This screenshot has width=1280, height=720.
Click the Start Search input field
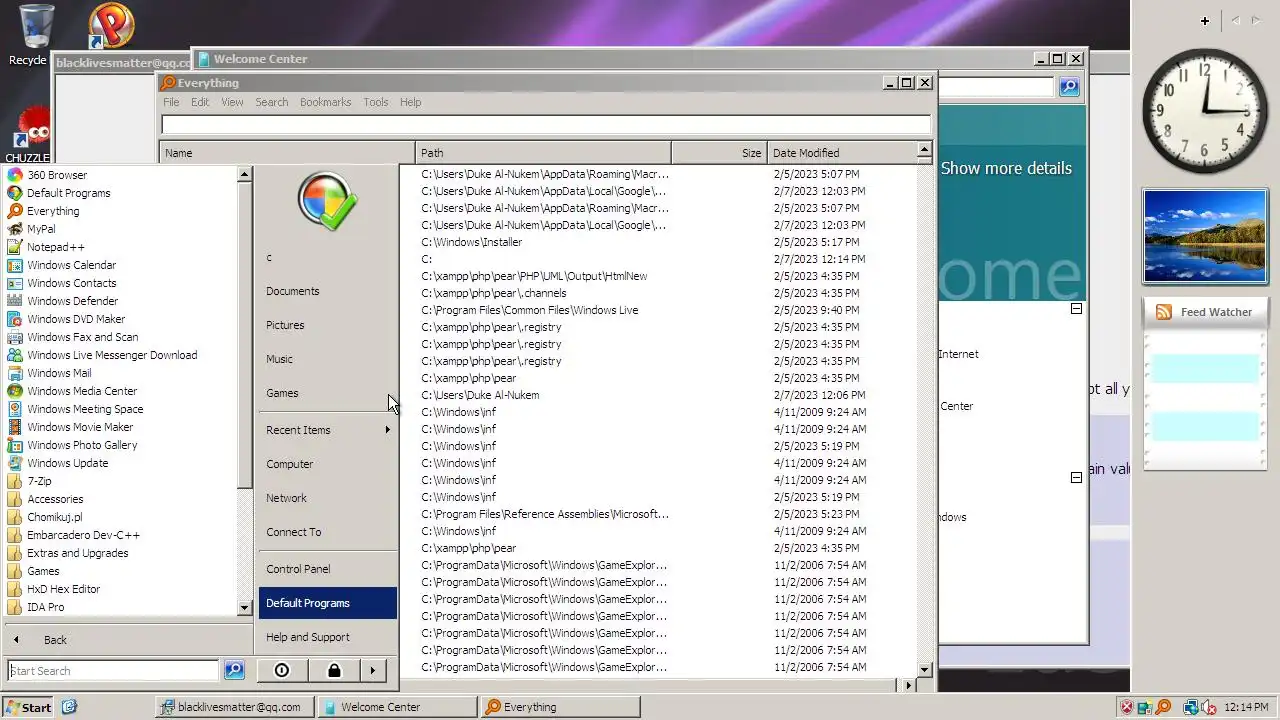[113, 670]
